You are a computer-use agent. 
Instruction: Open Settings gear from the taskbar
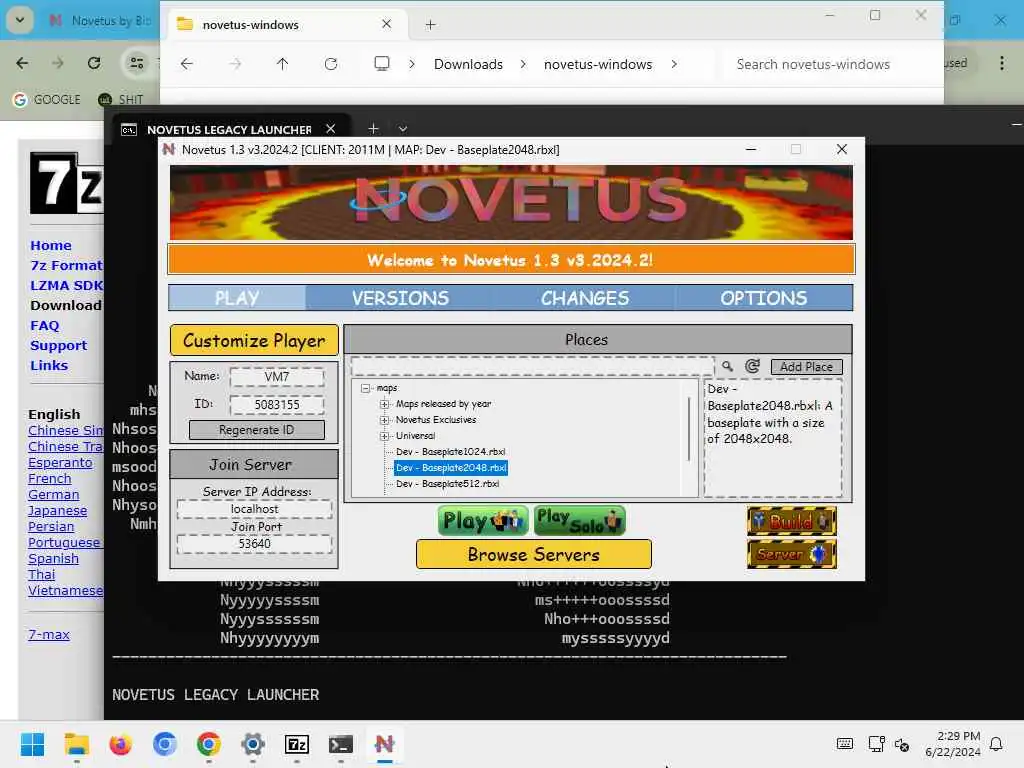point(253,744)
